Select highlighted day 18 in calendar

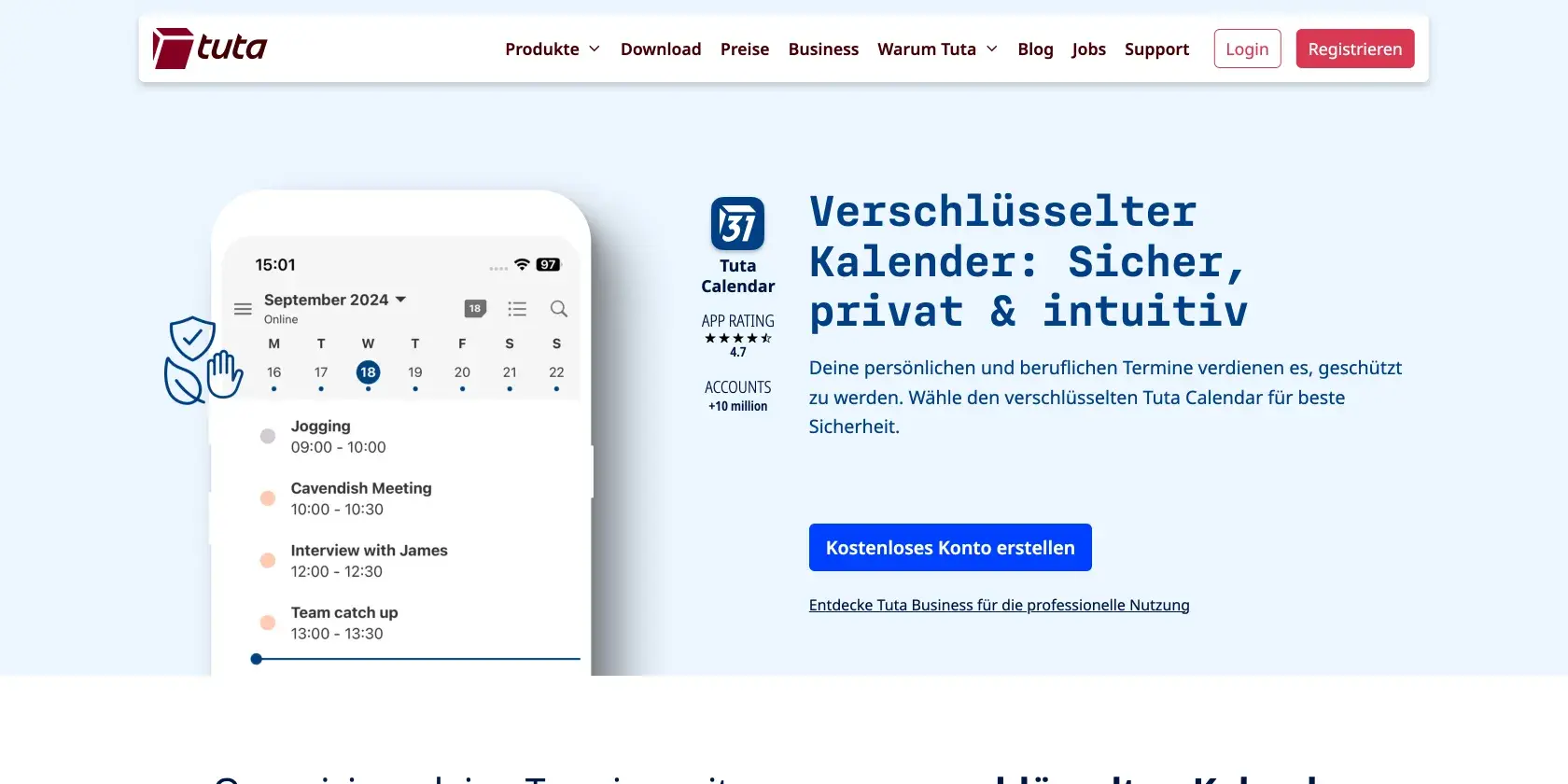coord(368,372)
